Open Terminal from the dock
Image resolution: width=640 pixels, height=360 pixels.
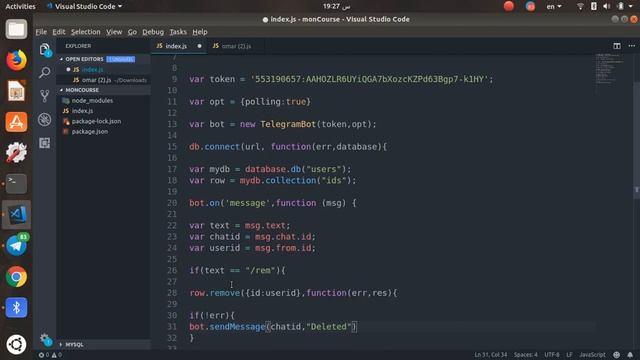click(x=16, y=183)
